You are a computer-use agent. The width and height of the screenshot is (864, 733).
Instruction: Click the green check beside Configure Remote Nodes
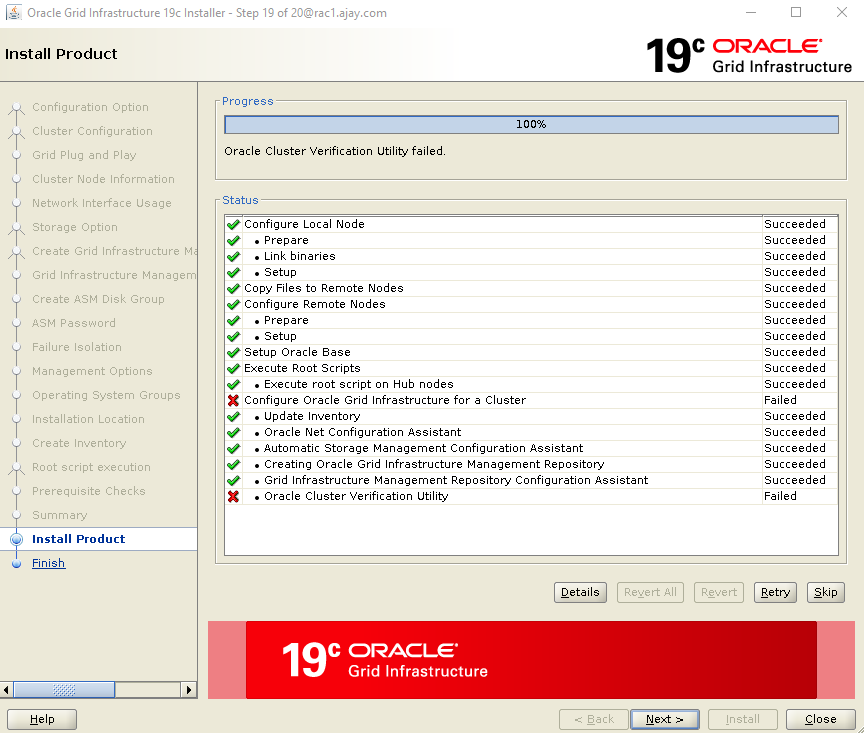click(x=233, y=304)
